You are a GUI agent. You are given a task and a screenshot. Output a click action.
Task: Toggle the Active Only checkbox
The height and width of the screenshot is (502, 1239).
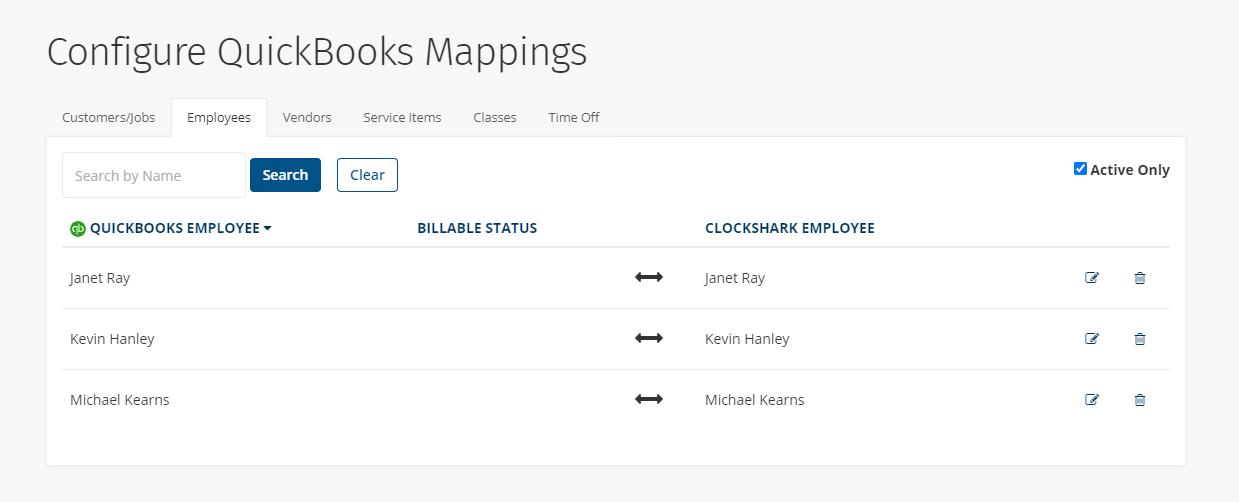coord(1080,169)
